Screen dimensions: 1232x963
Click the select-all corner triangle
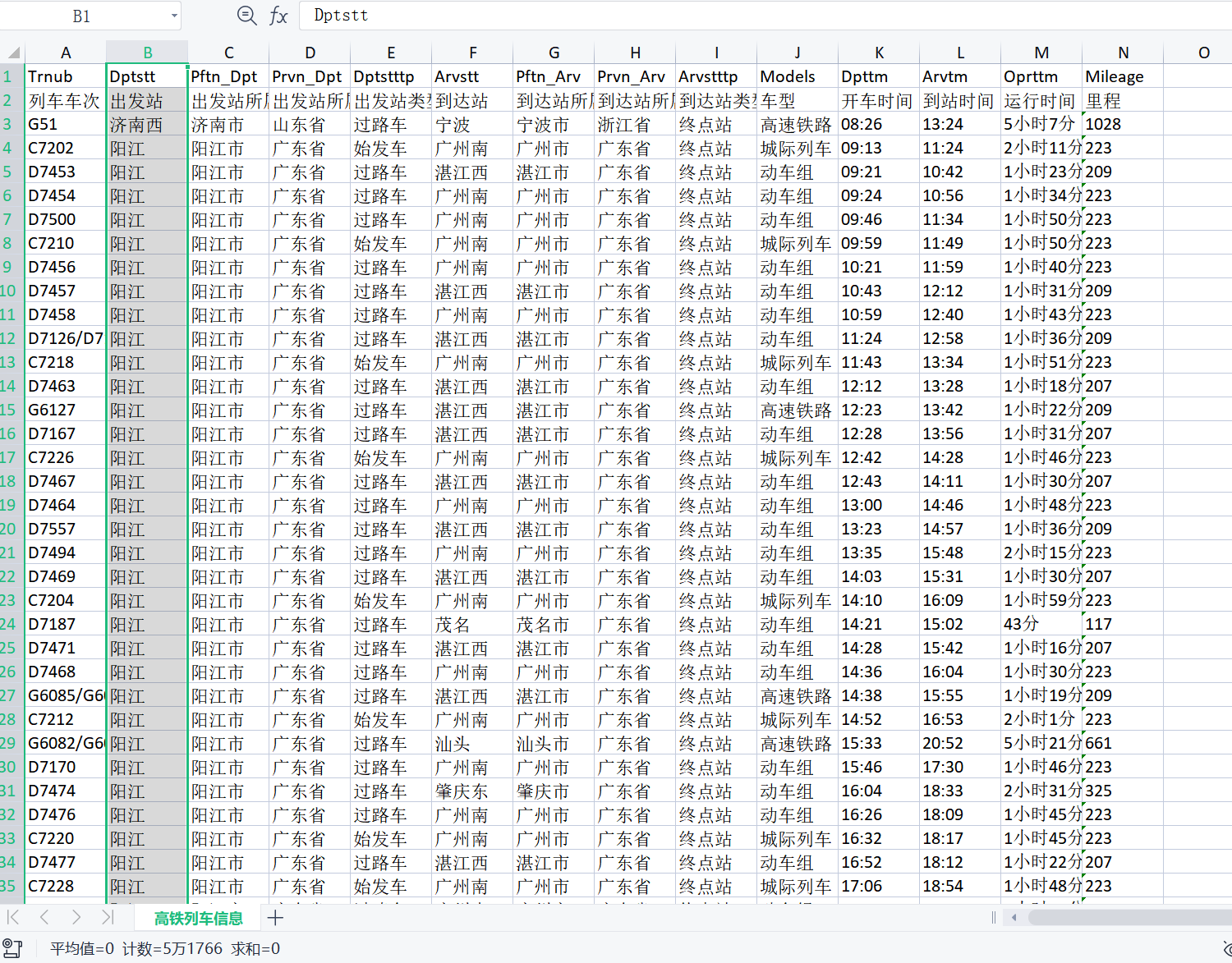tap(13, 53)
